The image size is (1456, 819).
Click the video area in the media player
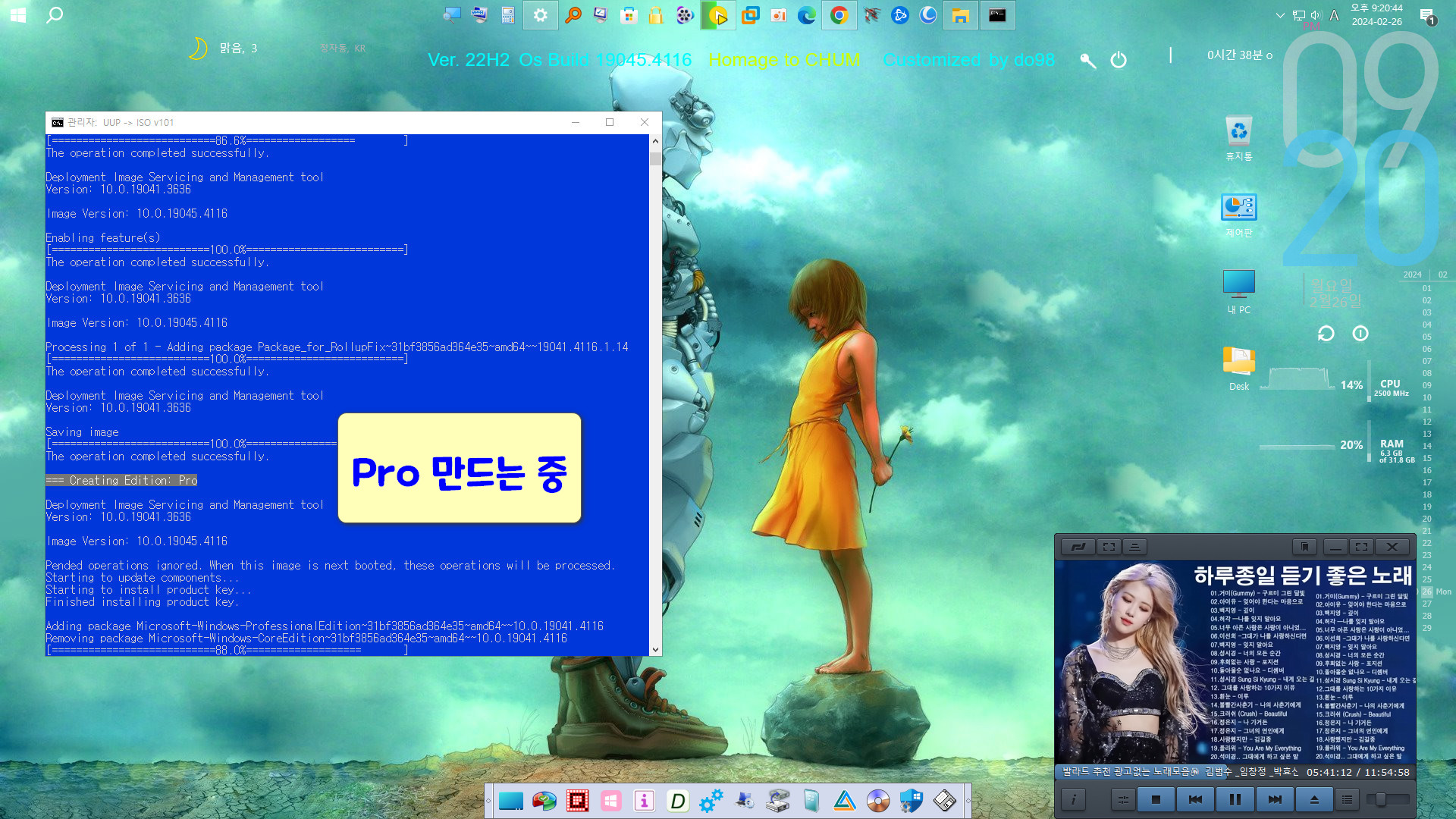1235,662
